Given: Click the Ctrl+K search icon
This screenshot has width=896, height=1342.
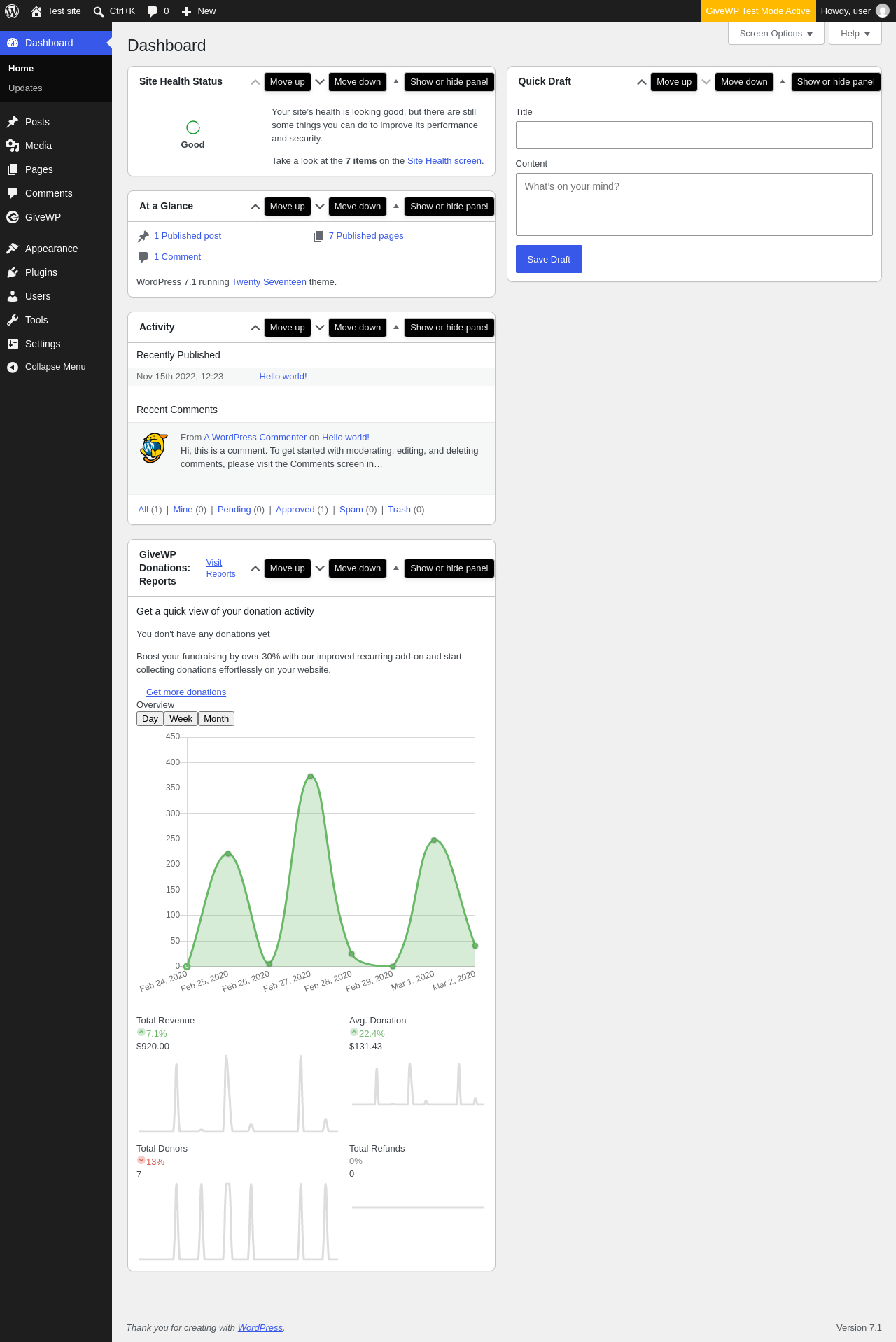Looking at the screenshot, I should [x=99, y=11].
